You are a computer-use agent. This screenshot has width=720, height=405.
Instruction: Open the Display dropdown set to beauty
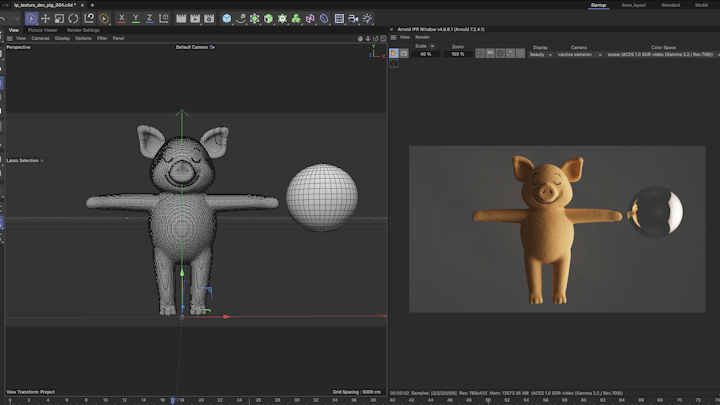pyautogui.click(x=540, y=54)
